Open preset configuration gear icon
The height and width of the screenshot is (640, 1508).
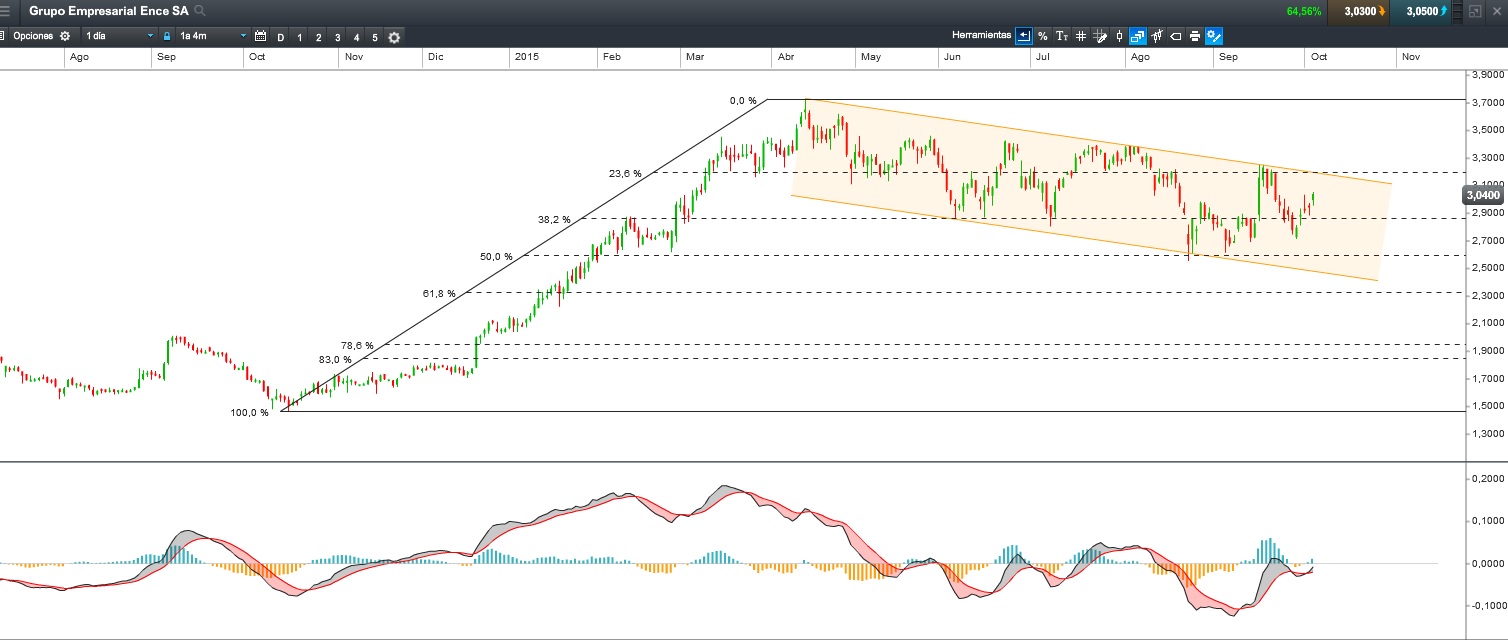click(394, 37)
